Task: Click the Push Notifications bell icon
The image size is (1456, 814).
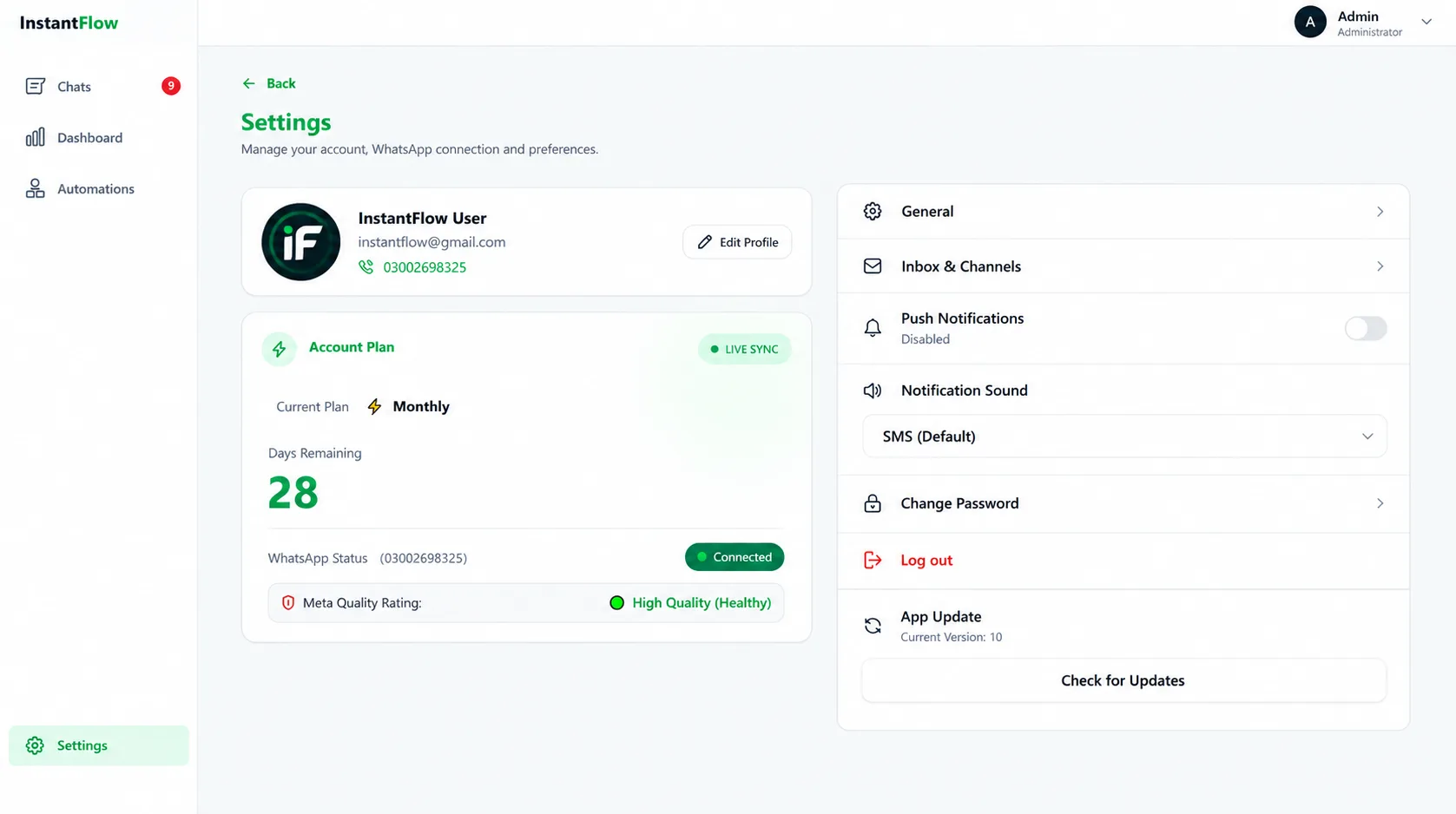Action: [x=873, y=328]
